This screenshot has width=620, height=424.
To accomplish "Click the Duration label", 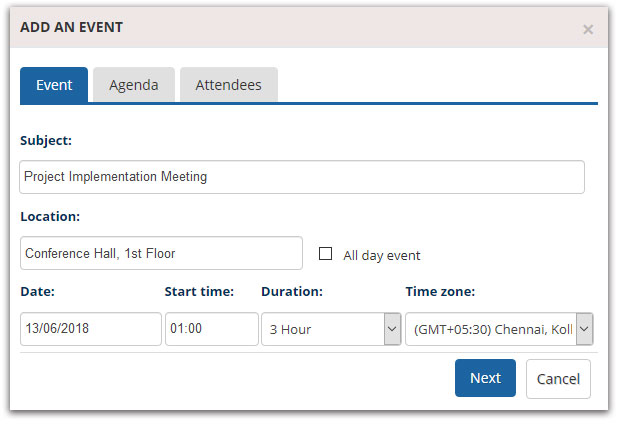I will [292, 292].
